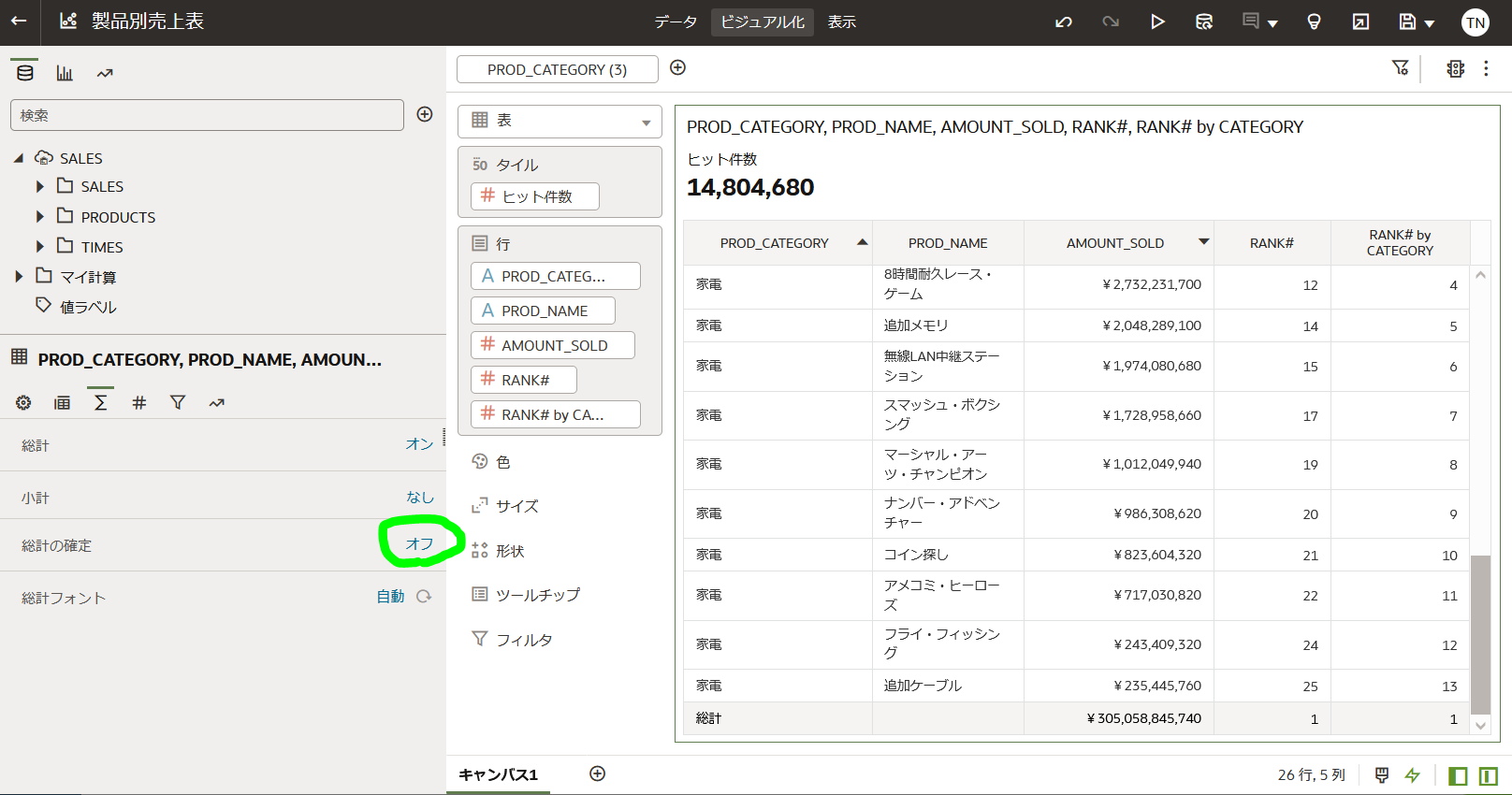Image resolution: width=1512 pixels, height=795 pixels.
Task: Select the キャンバス1 canvas tab
Action: coord(499,774)
